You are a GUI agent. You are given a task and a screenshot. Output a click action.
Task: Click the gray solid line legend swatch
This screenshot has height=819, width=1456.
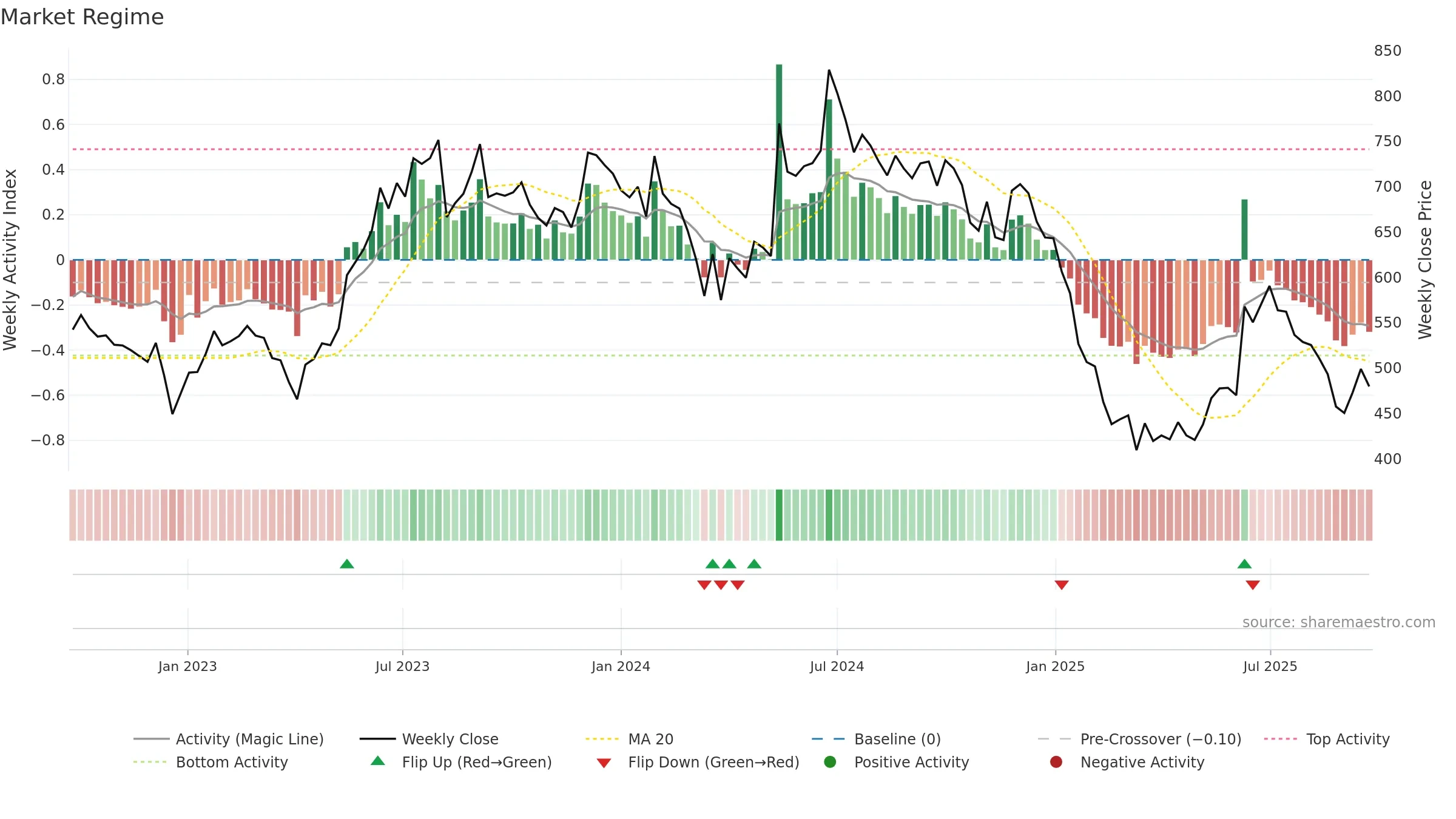151,739
